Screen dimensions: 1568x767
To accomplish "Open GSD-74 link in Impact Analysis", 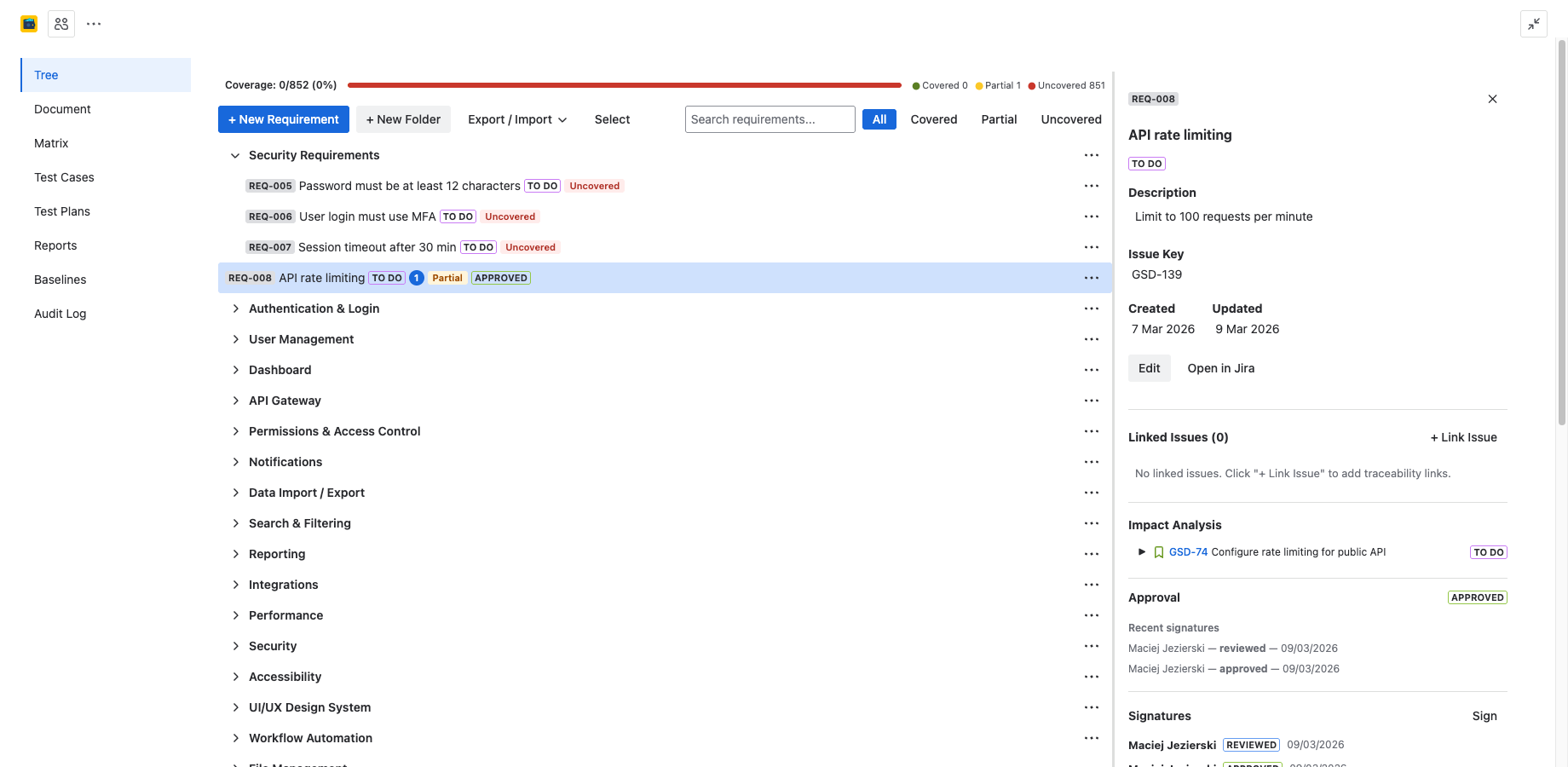I will click(1188, 551).
